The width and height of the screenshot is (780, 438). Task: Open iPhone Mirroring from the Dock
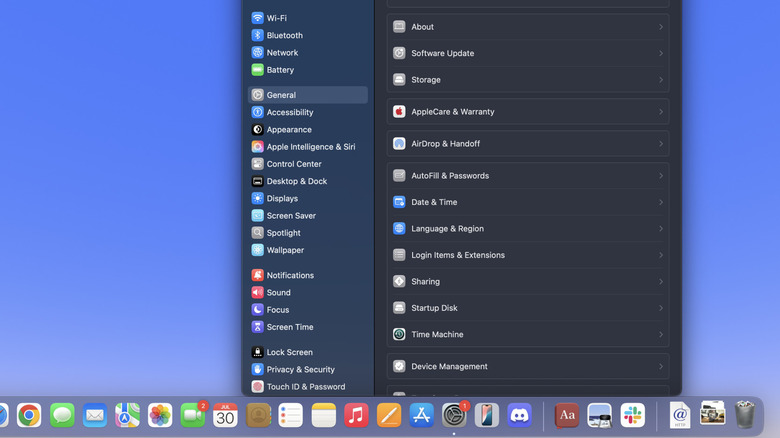point(487,415)
